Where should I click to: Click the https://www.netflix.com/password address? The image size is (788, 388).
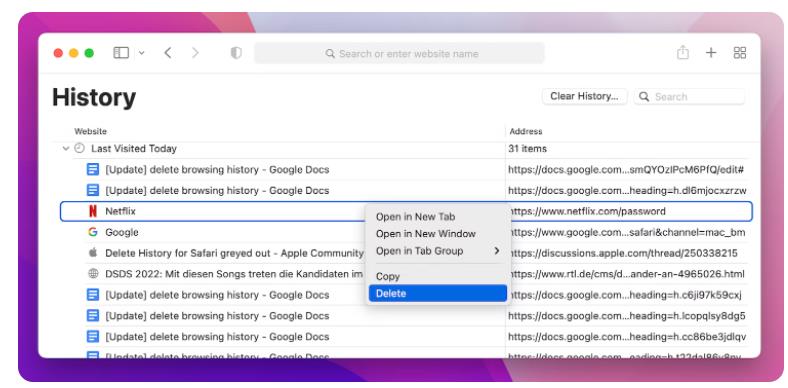click(x=587, y=212)
